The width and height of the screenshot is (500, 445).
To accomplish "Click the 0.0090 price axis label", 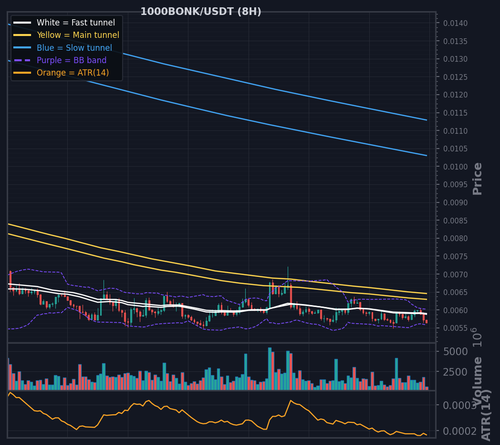I will coord(455,203).
